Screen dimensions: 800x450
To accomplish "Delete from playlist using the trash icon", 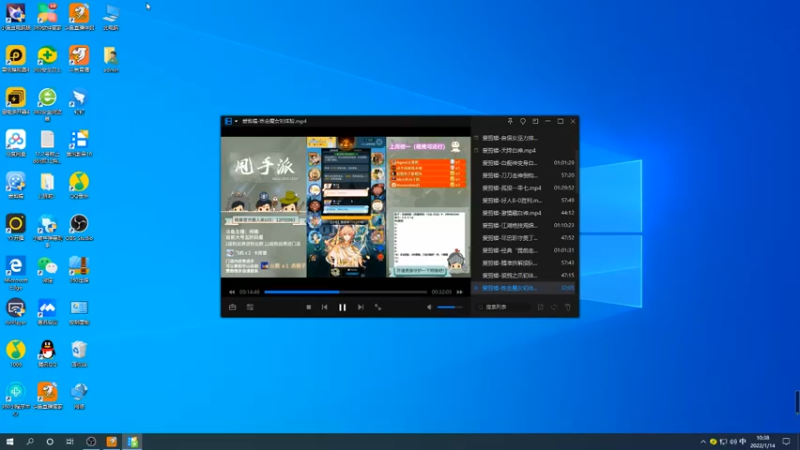I will pyautogui.click(x=568, y=307).
